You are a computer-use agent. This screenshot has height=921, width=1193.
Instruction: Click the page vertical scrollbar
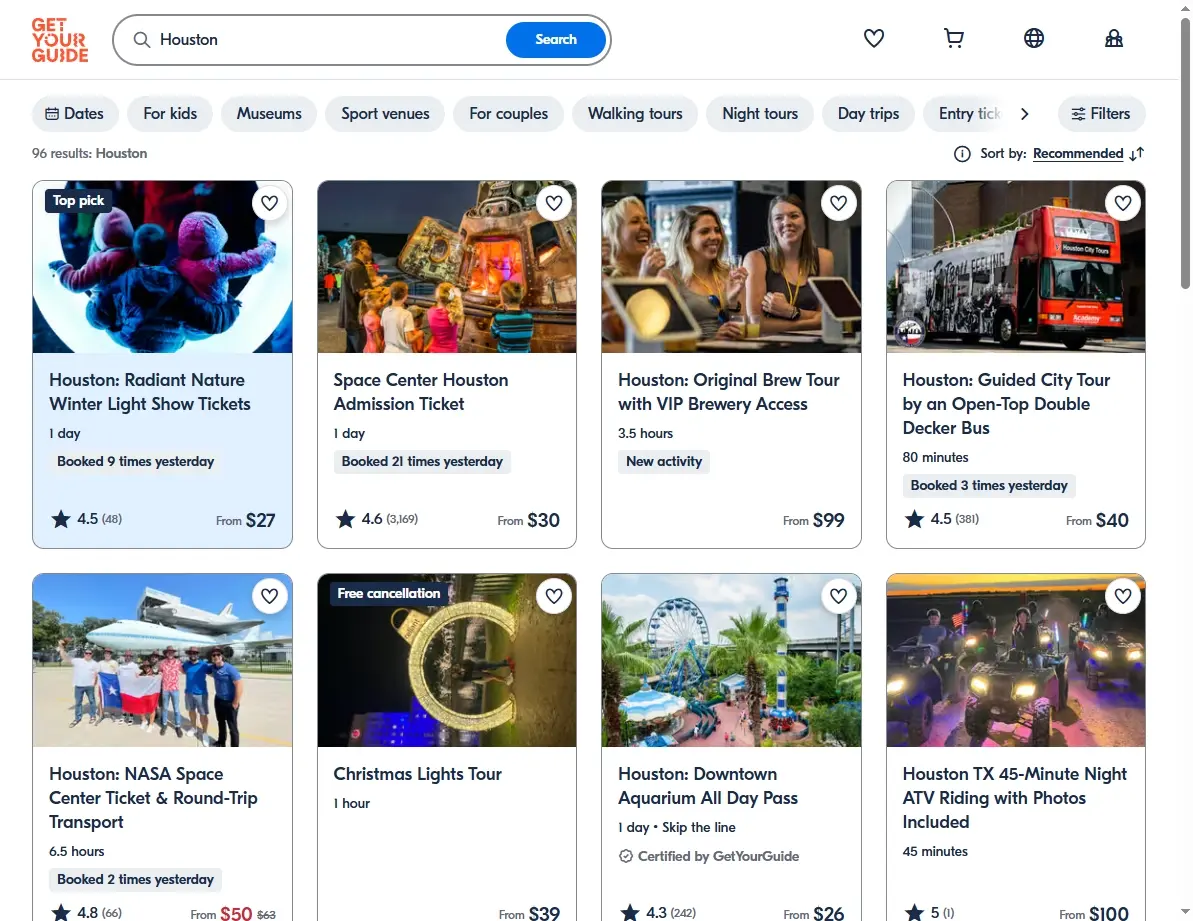point(1185,156)
